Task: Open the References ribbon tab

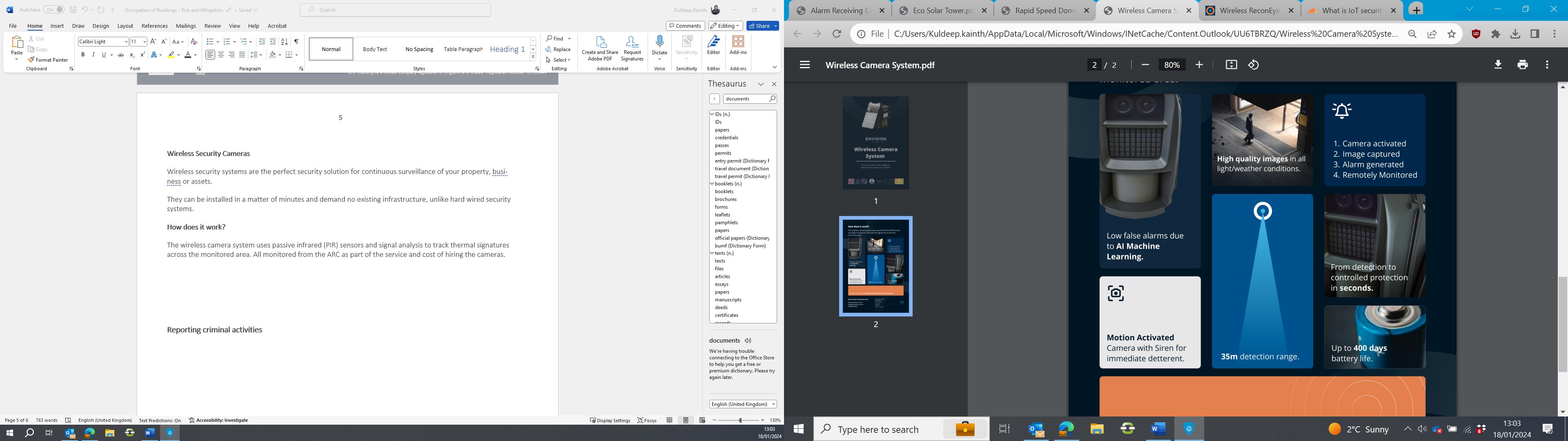Action: click(x=155, y=26)
